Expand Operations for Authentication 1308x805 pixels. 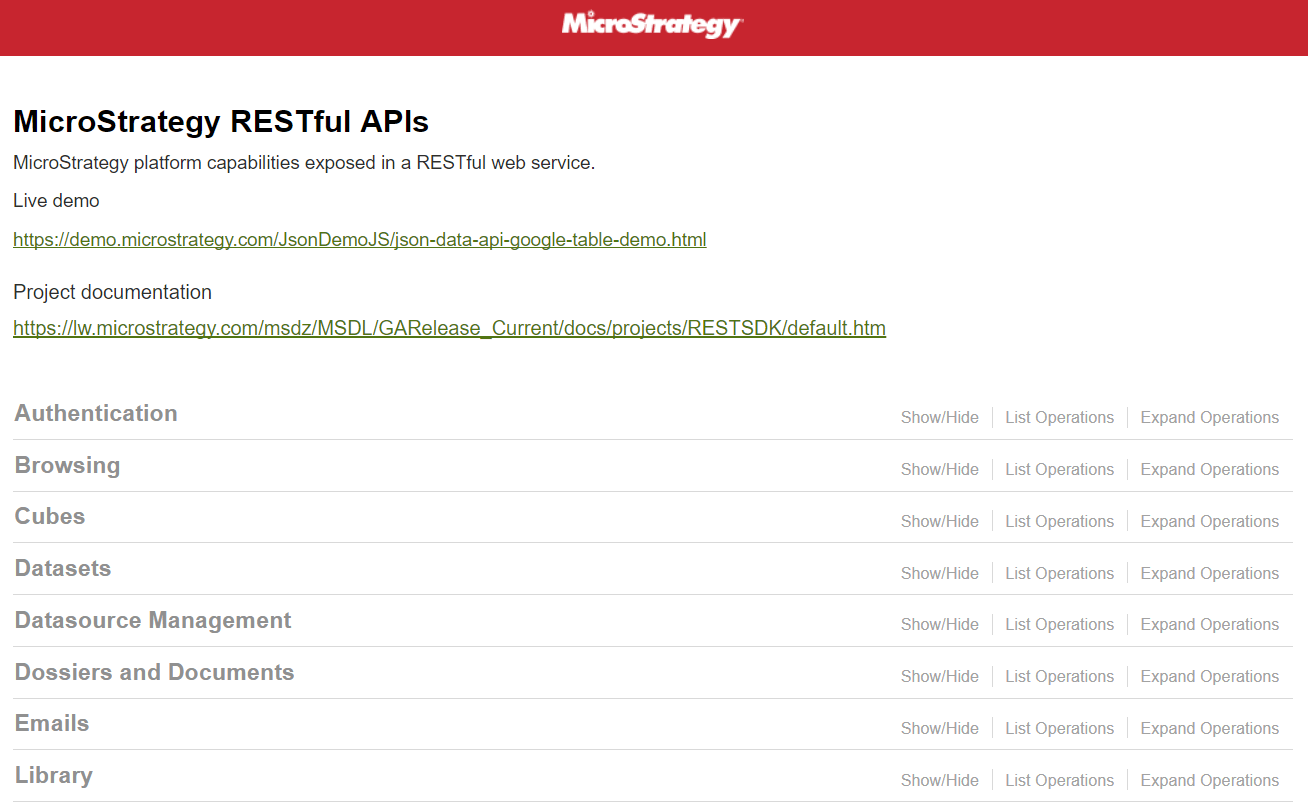[1209, 418]
